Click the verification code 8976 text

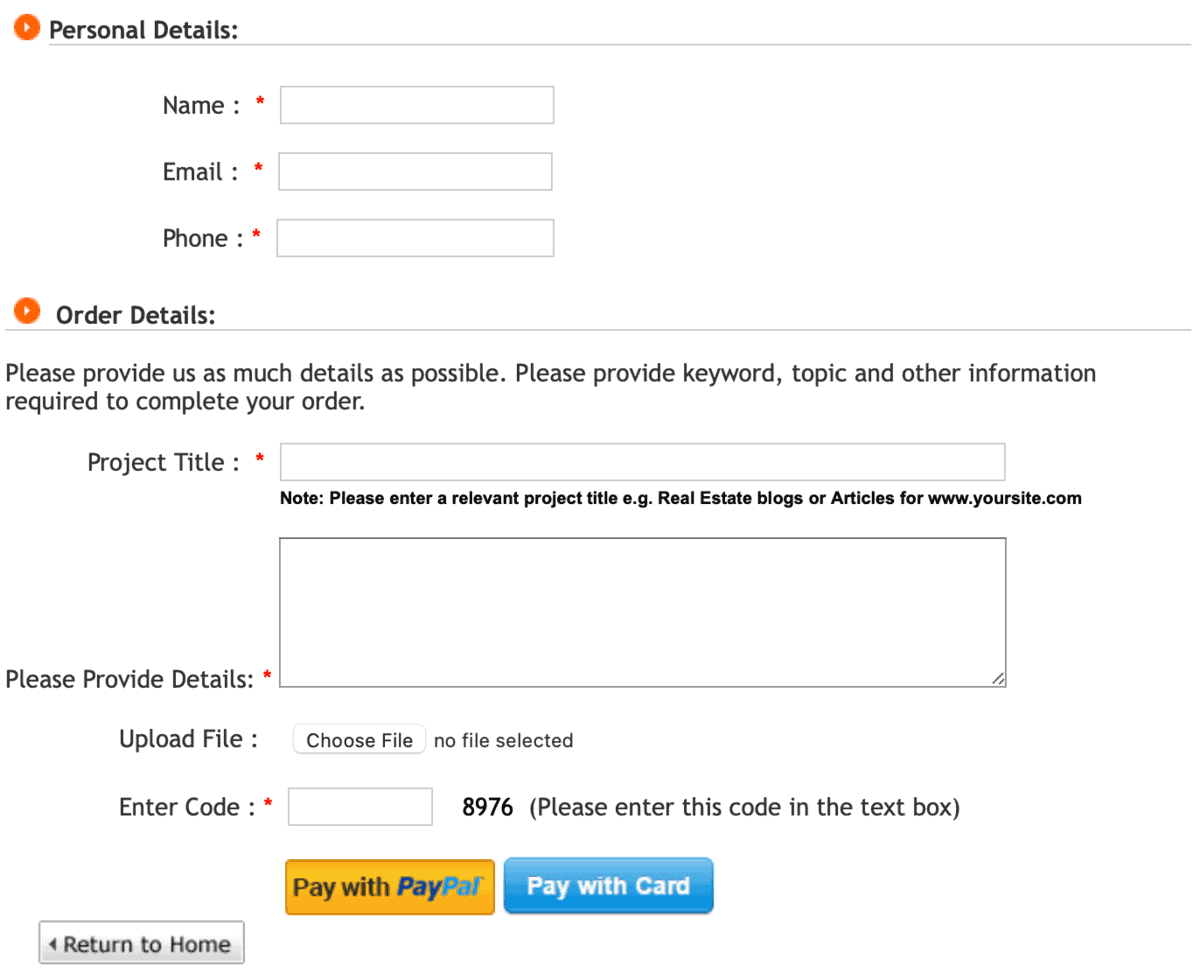tap(487, 806)
